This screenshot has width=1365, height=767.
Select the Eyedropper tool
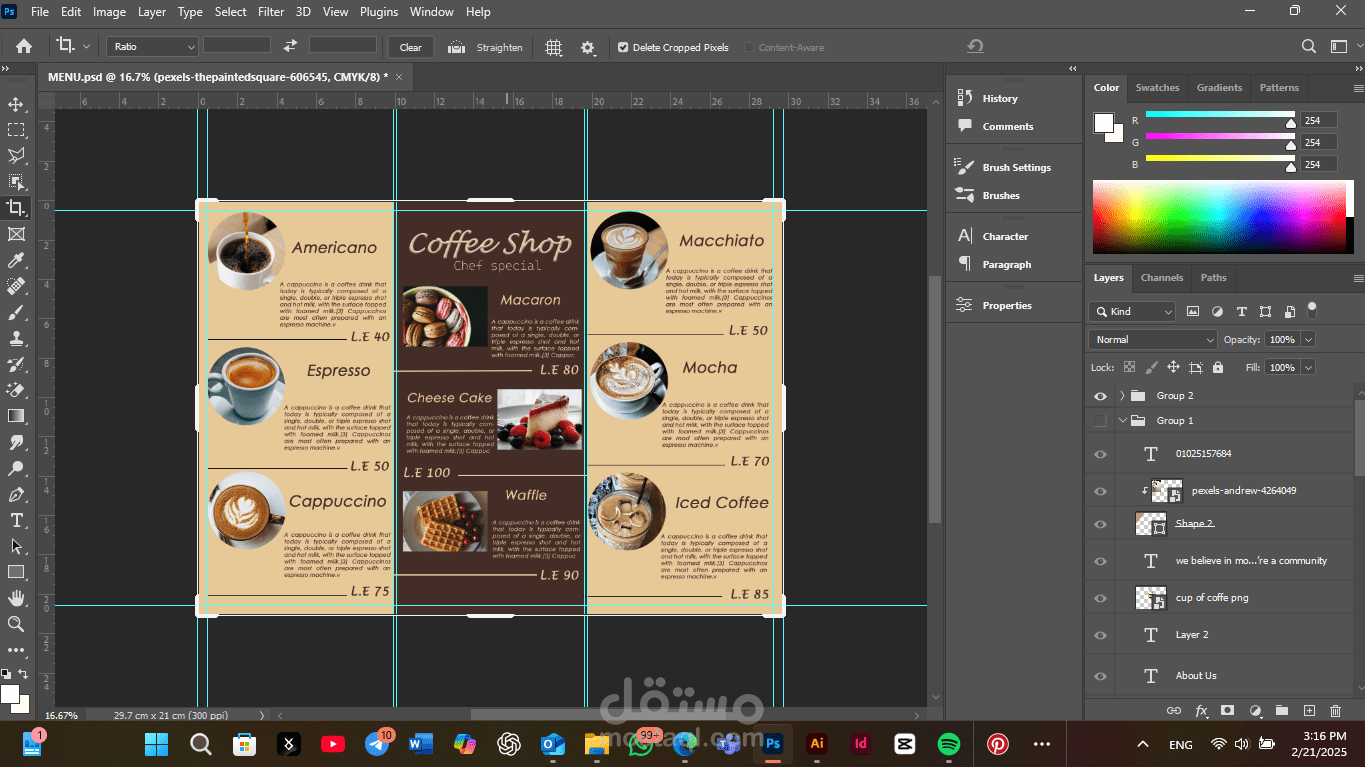pyautogui.click(x=16, y=260)
